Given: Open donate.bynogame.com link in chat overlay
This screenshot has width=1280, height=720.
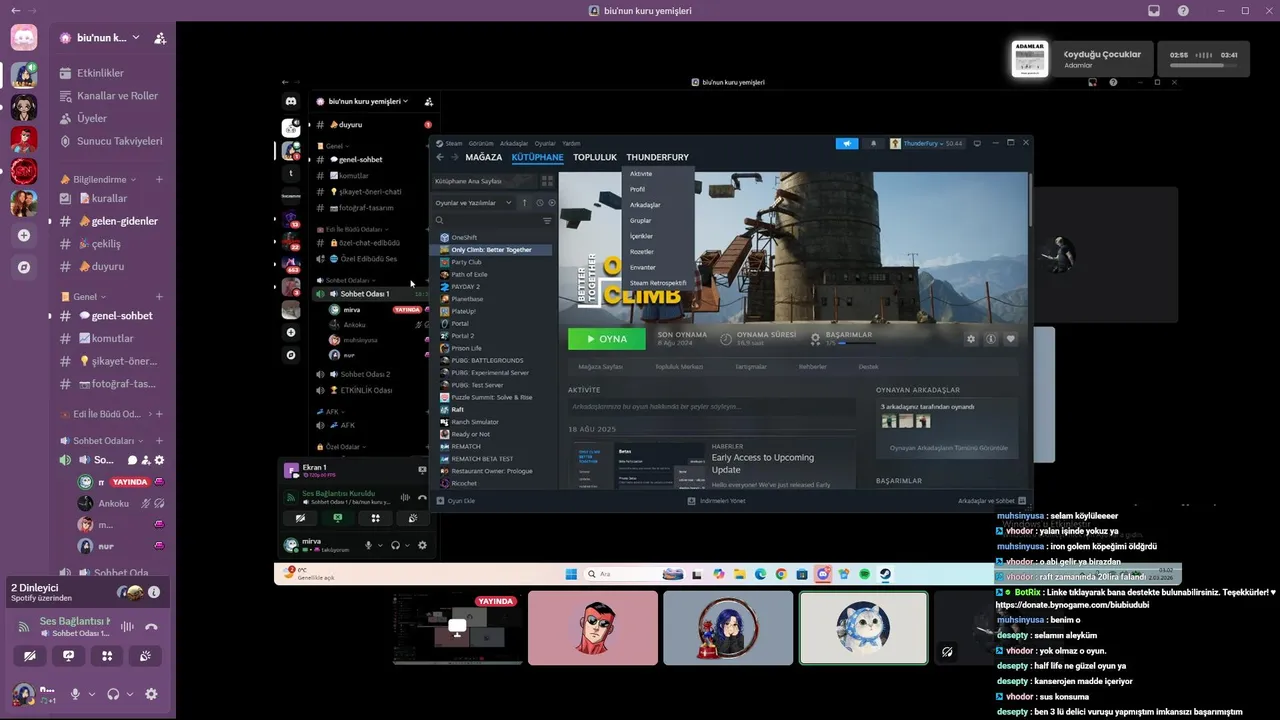Looking at the screenshot, I should [1072, 605].
